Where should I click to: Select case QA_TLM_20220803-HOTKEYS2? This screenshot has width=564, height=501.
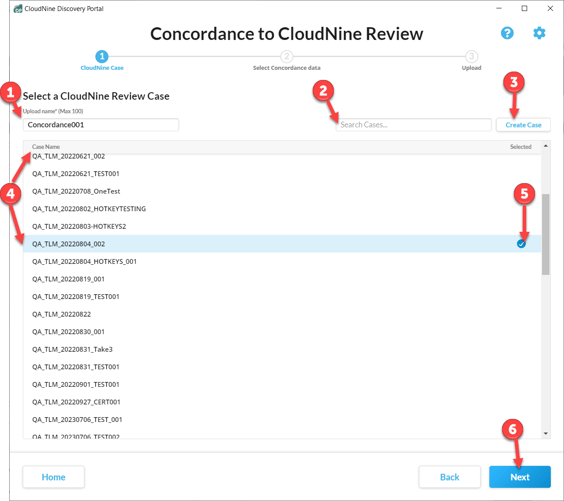282,226
